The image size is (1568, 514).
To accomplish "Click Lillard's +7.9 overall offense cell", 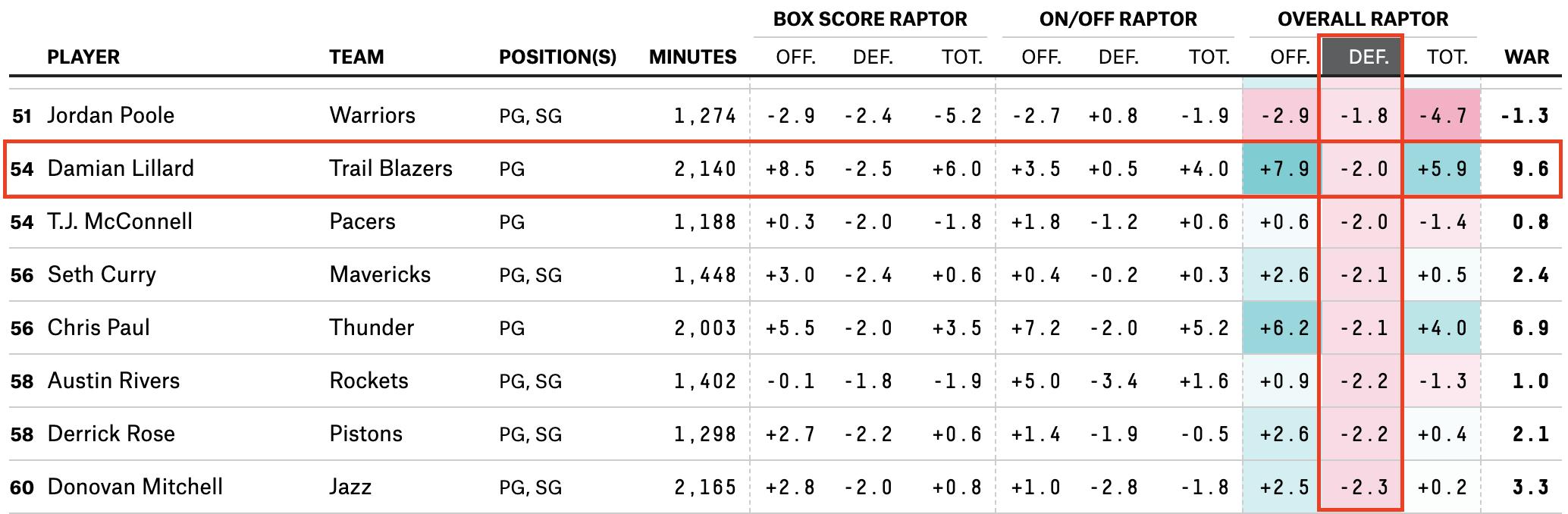I will (x=1284, y=168).
